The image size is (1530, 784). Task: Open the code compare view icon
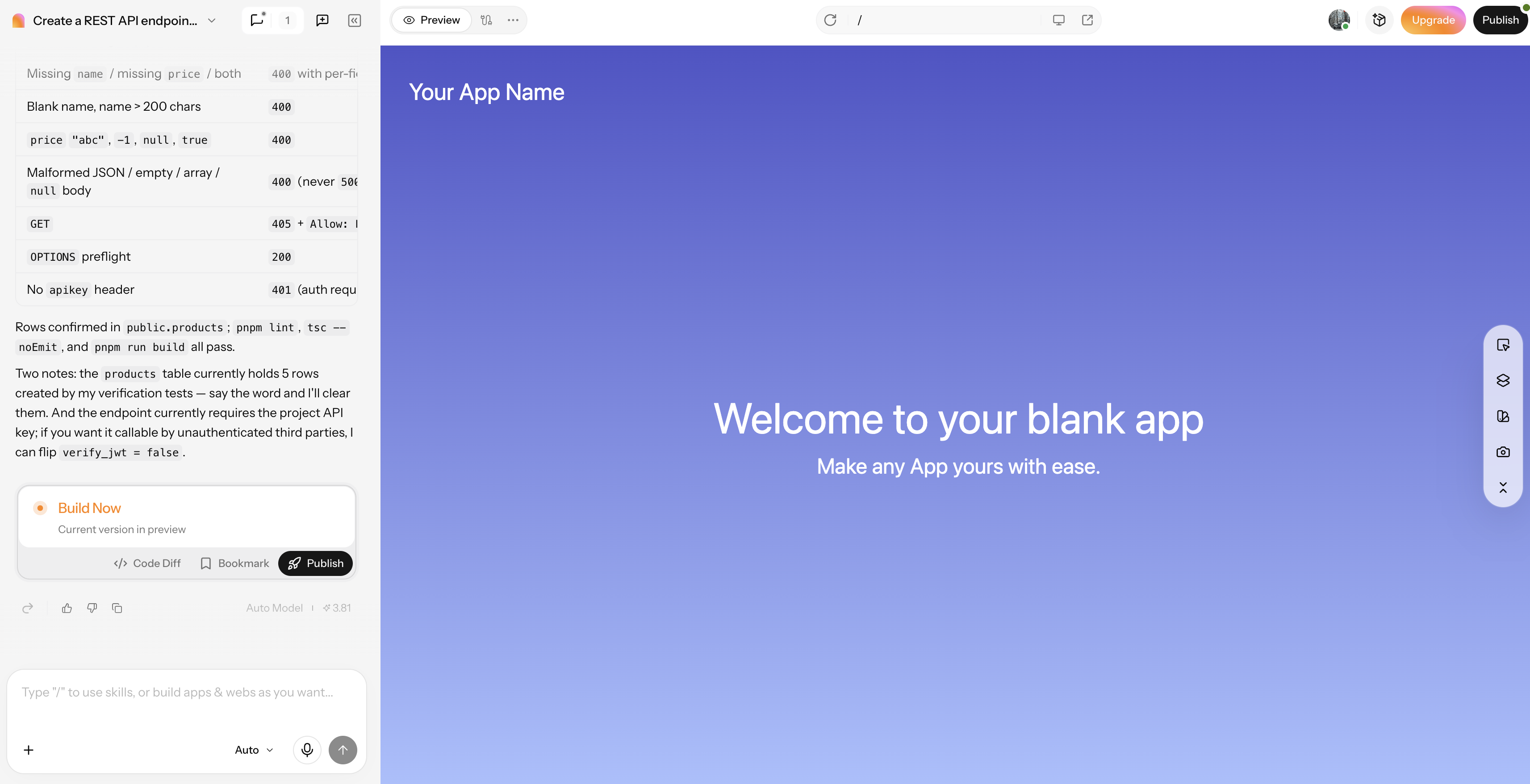486,20
